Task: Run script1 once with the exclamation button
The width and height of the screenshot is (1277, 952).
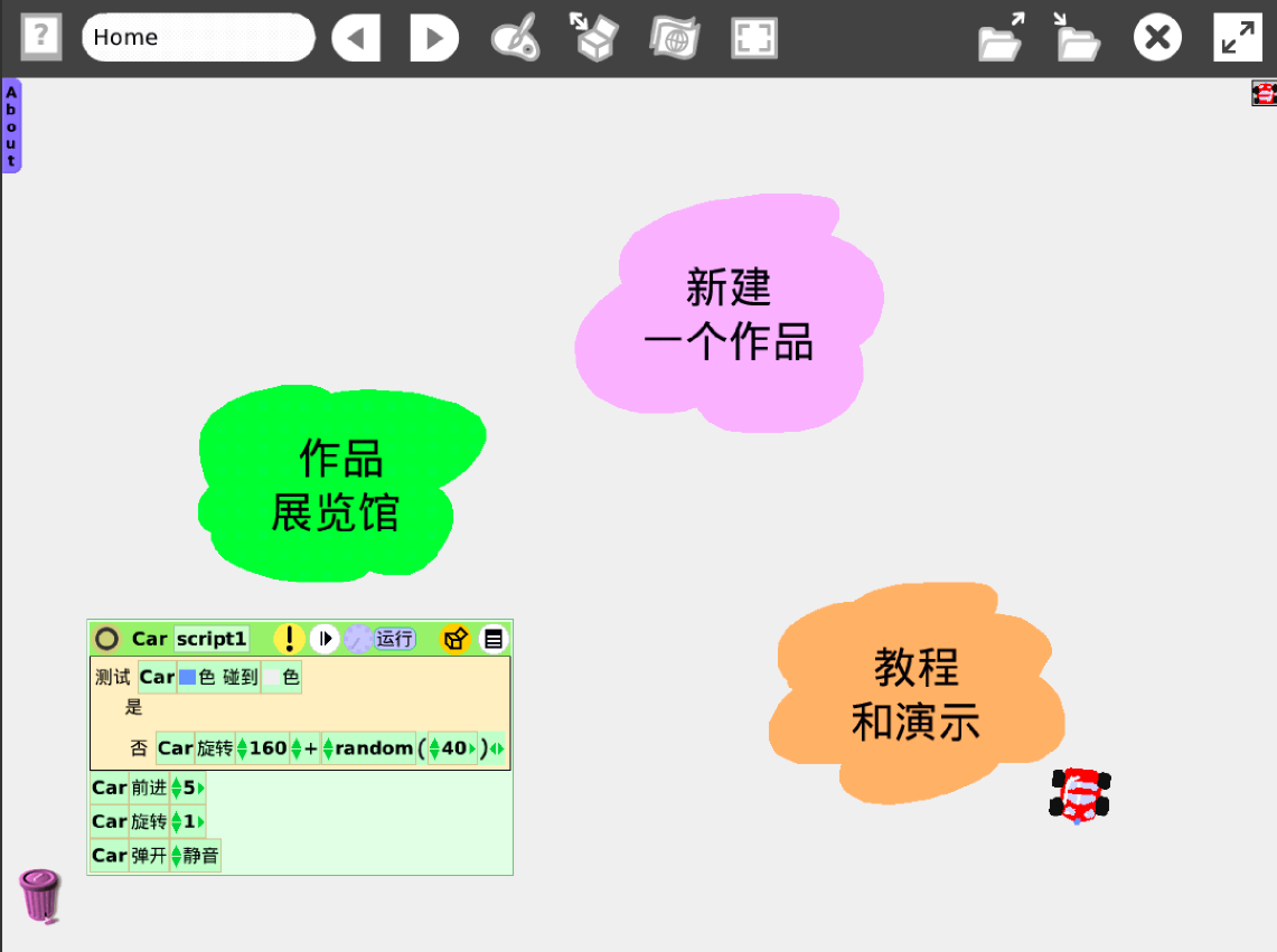Action: (x=290, y=639)
